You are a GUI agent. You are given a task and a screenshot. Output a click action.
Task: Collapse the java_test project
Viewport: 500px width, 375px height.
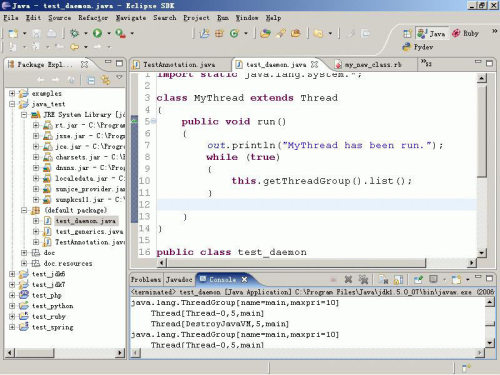point(12,104)
